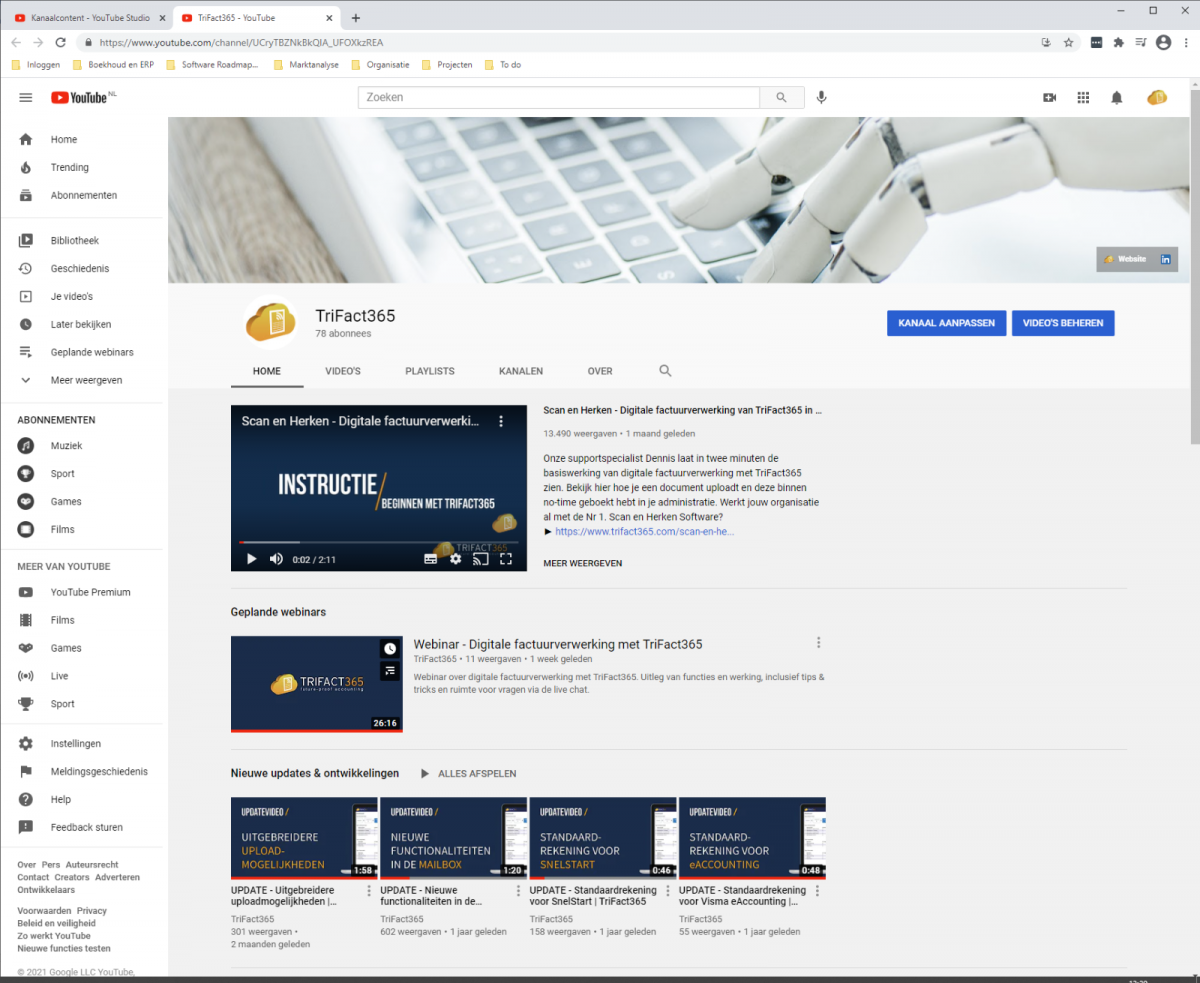Screen dimensions: 1200x983
Task: Open the featured video settings gear
Action: (x=455, y=559)
